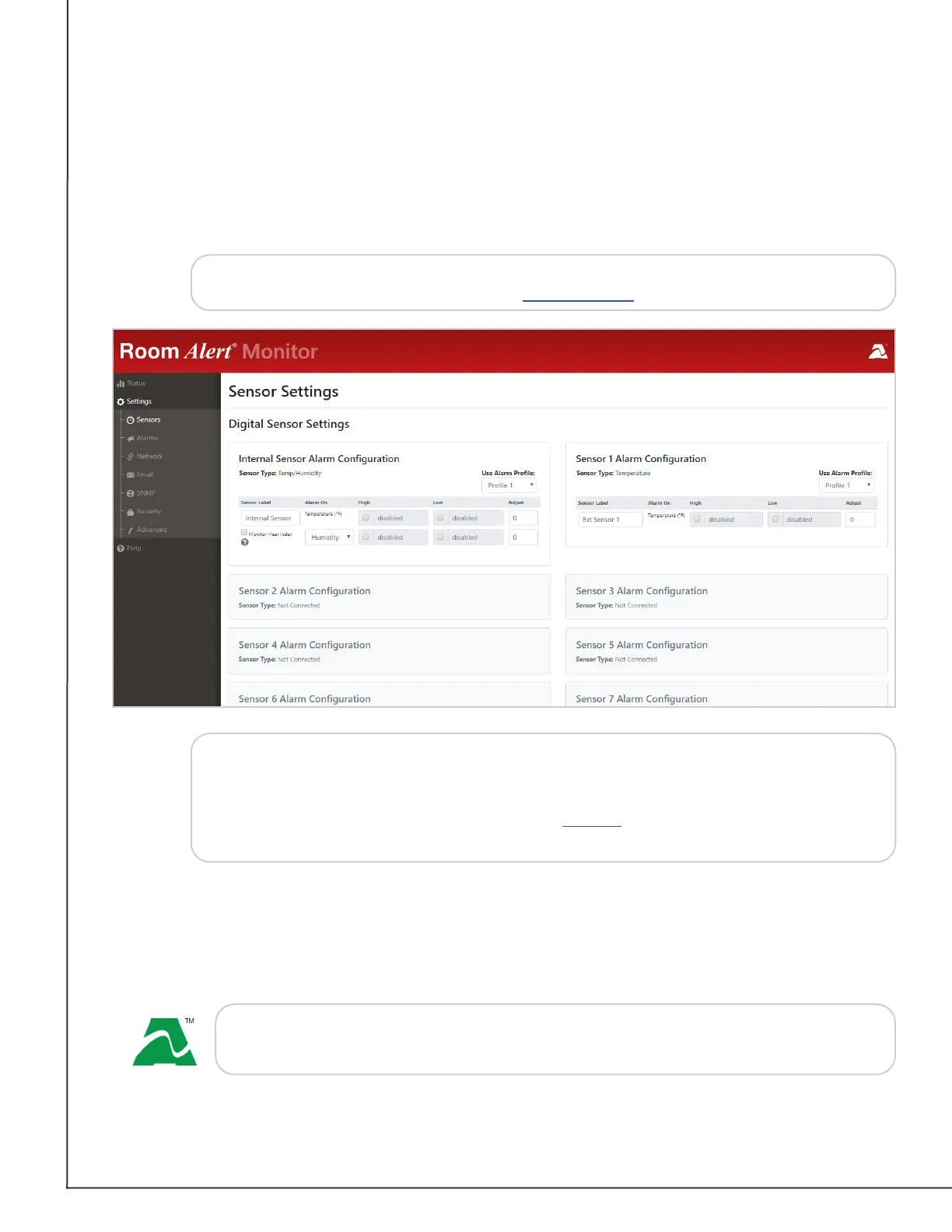Click the Internal Sensor Alarm Configuration heading
Screen dimensions: 952x1232
319,459
